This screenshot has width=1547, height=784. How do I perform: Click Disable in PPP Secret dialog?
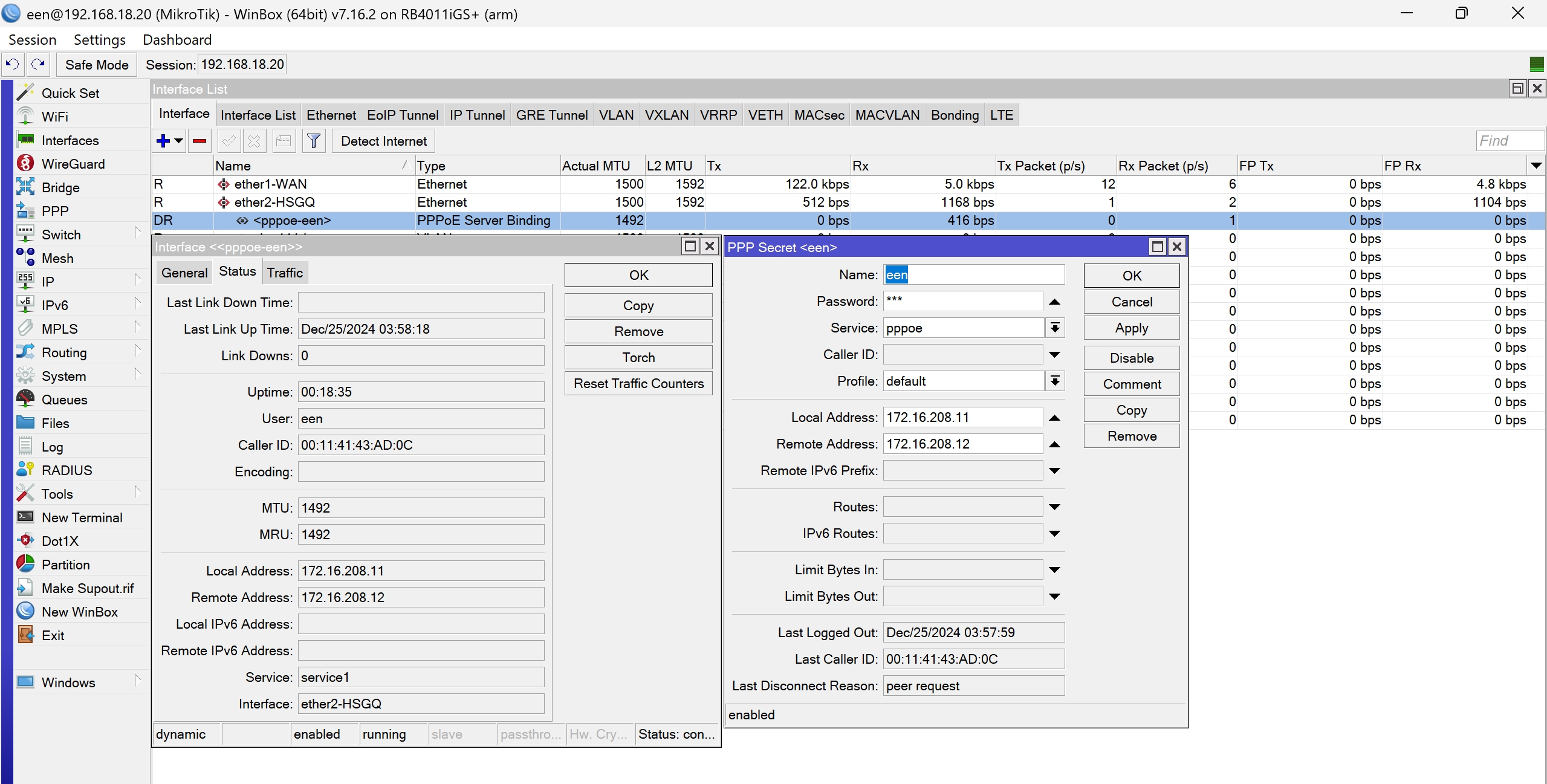click(x=1131, y=358)
